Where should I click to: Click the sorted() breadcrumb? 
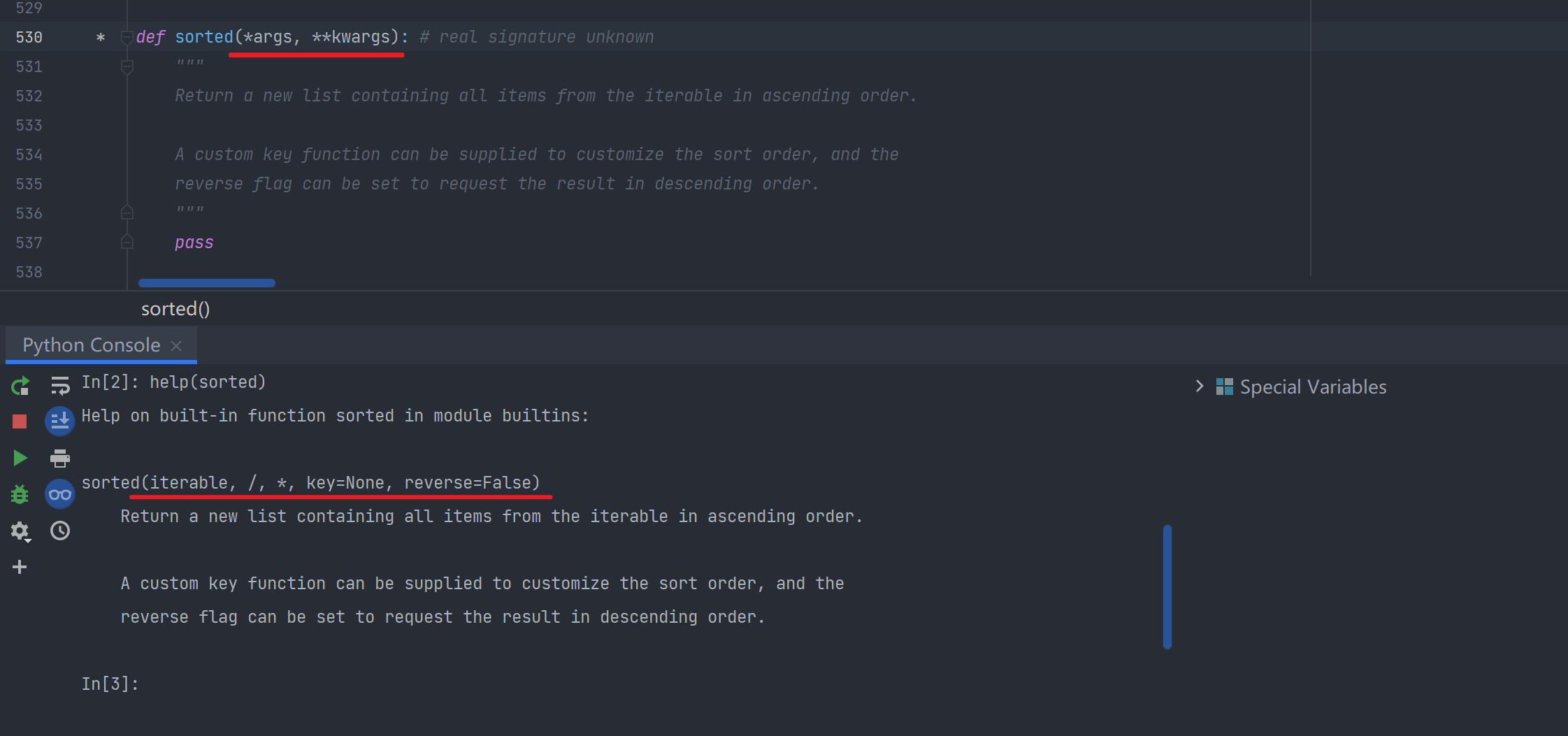[175, 308]
